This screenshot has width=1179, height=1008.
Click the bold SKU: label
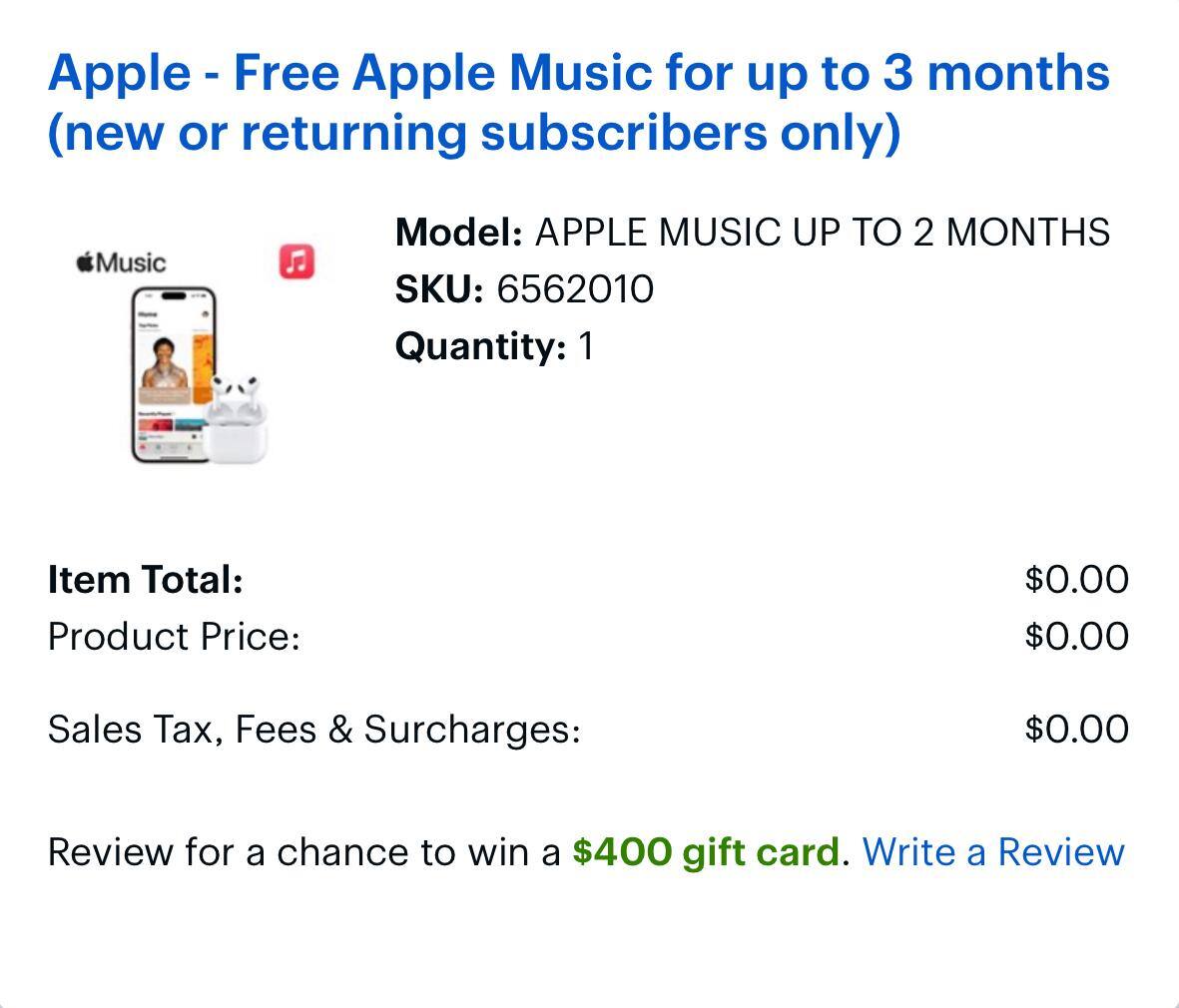point(439,289)
